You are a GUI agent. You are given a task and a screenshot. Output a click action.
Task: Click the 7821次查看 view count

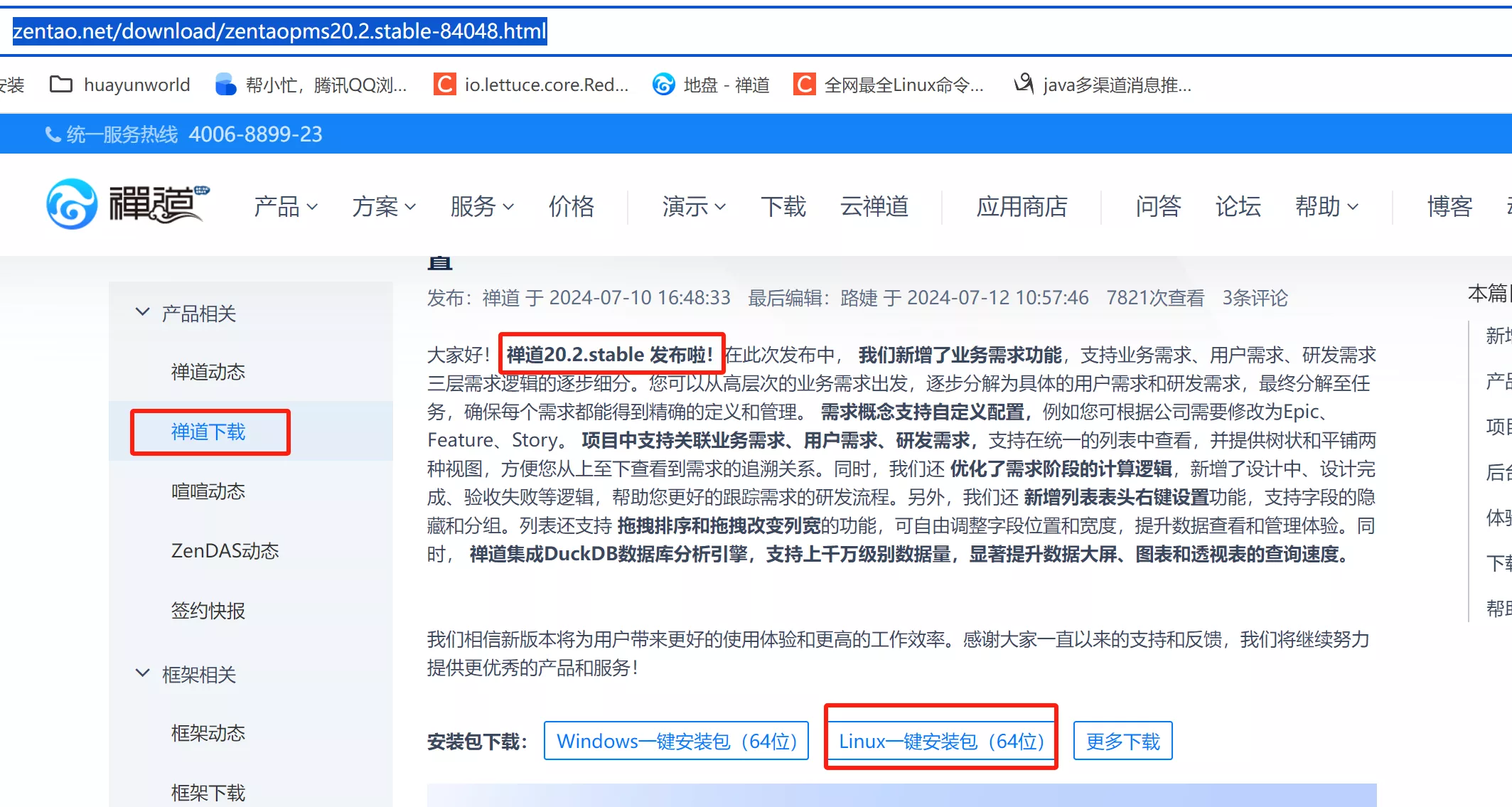coord(1155,298)
